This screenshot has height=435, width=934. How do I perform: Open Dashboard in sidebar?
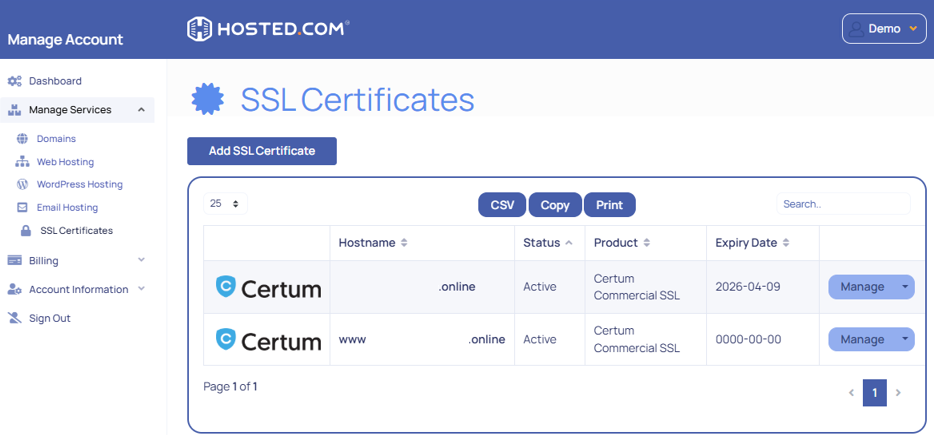(55, 81)
